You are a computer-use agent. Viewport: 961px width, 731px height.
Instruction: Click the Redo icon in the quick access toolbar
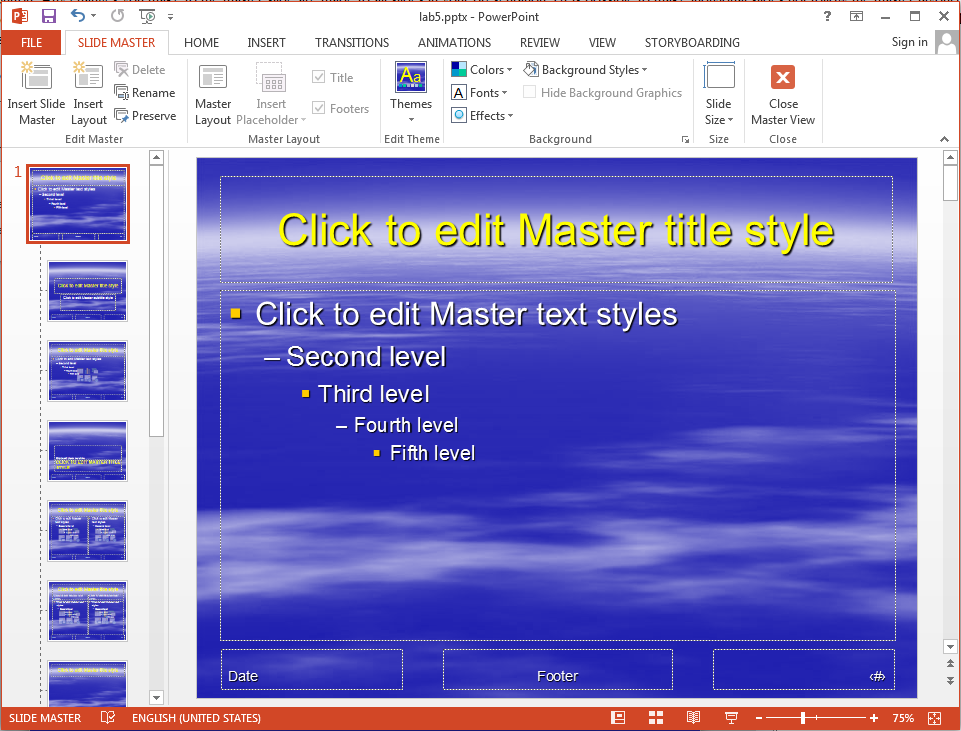117,16
